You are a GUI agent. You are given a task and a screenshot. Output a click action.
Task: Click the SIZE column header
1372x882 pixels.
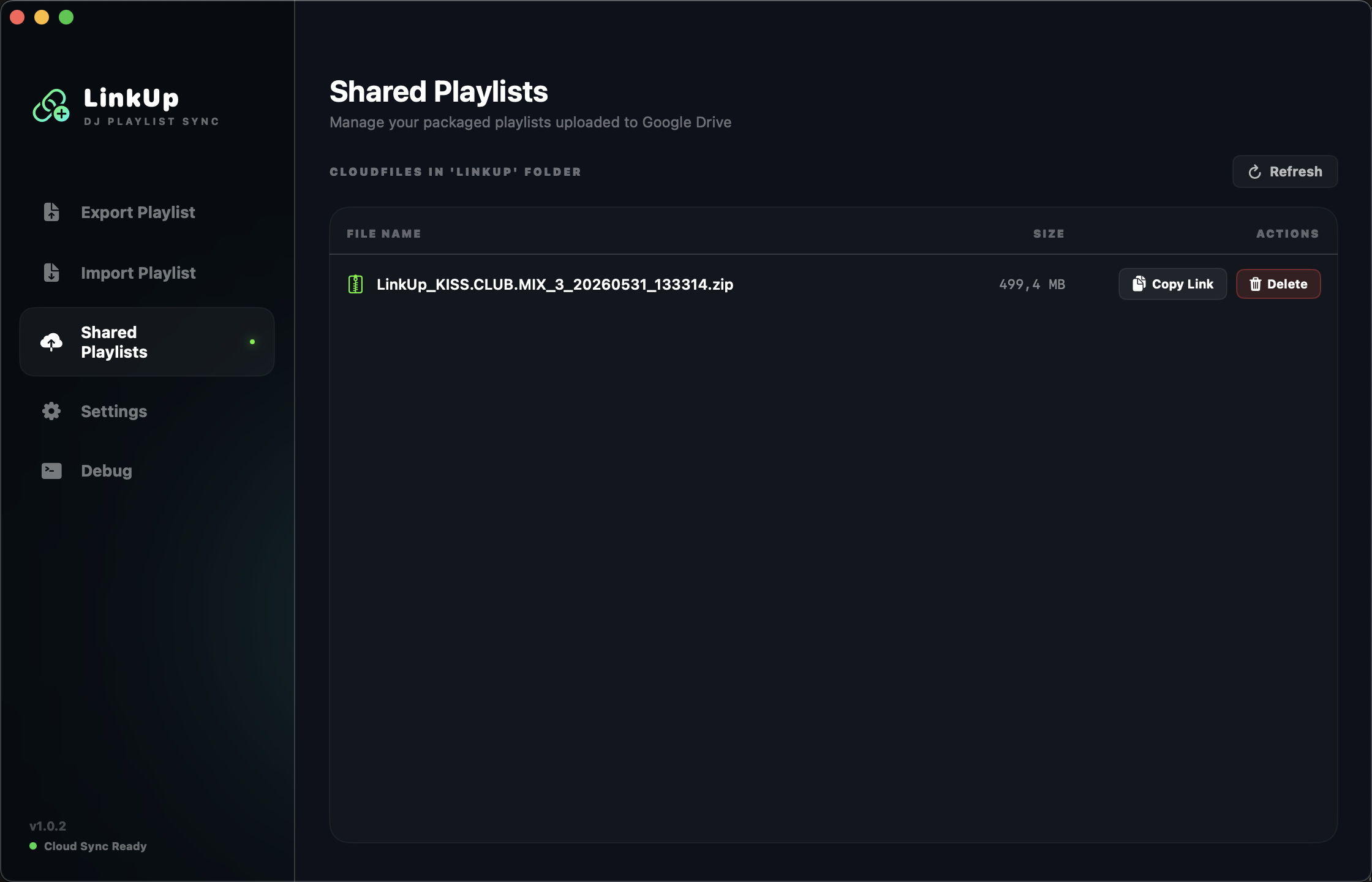click(1049, 233)
